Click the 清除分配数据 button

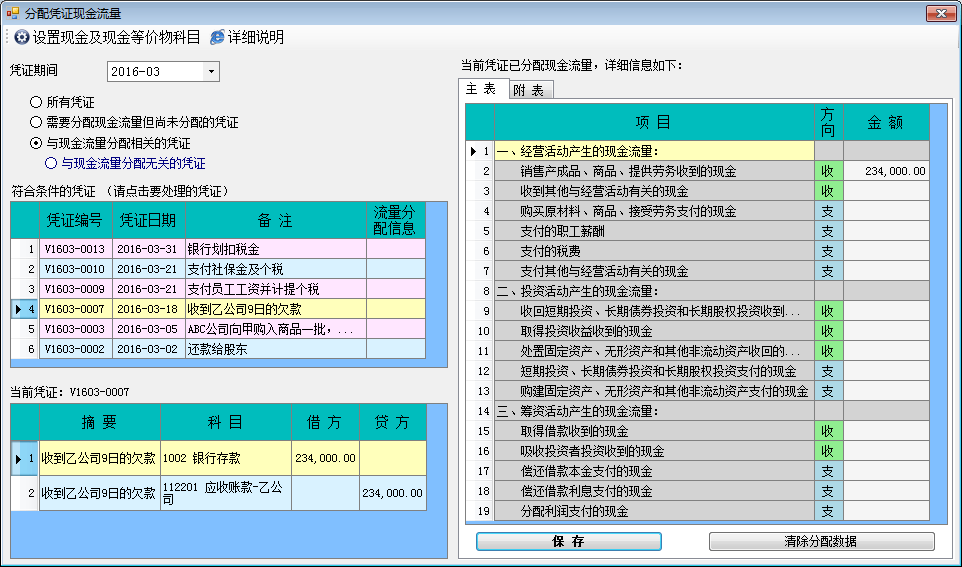tap(822, 541)
